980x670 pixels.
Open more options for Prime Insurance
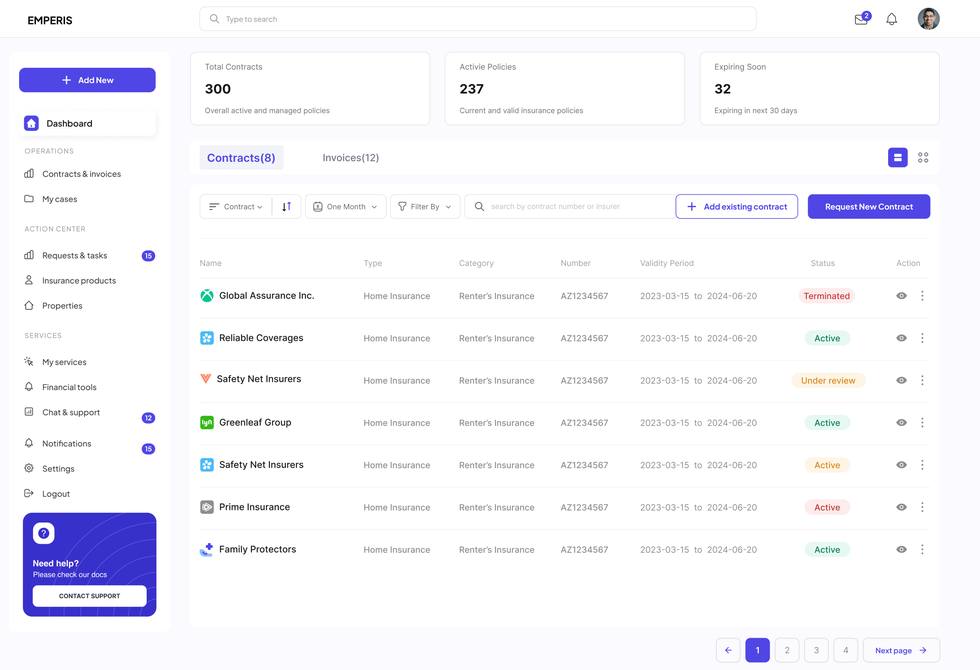click(x=922, y=507)
